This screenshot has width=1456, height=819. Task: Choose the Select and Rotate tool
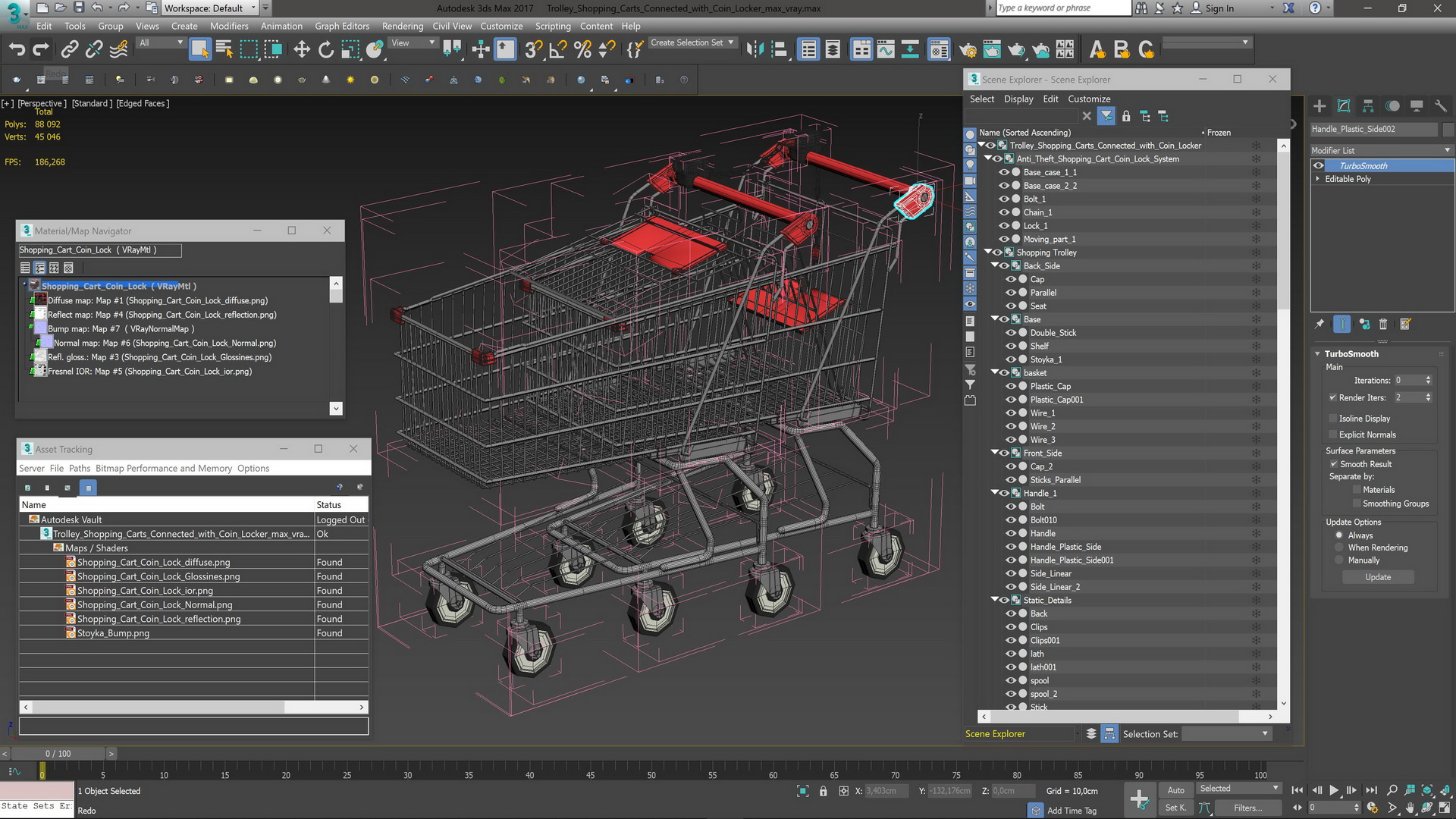325,50
